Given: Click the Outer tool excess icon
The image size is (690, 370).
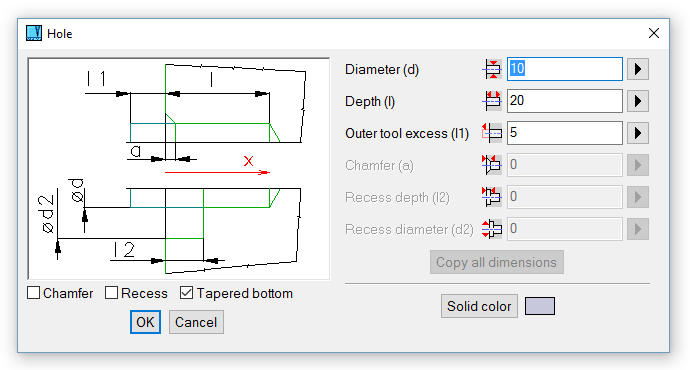Looking at the screenshot, I should coord(492,133).
